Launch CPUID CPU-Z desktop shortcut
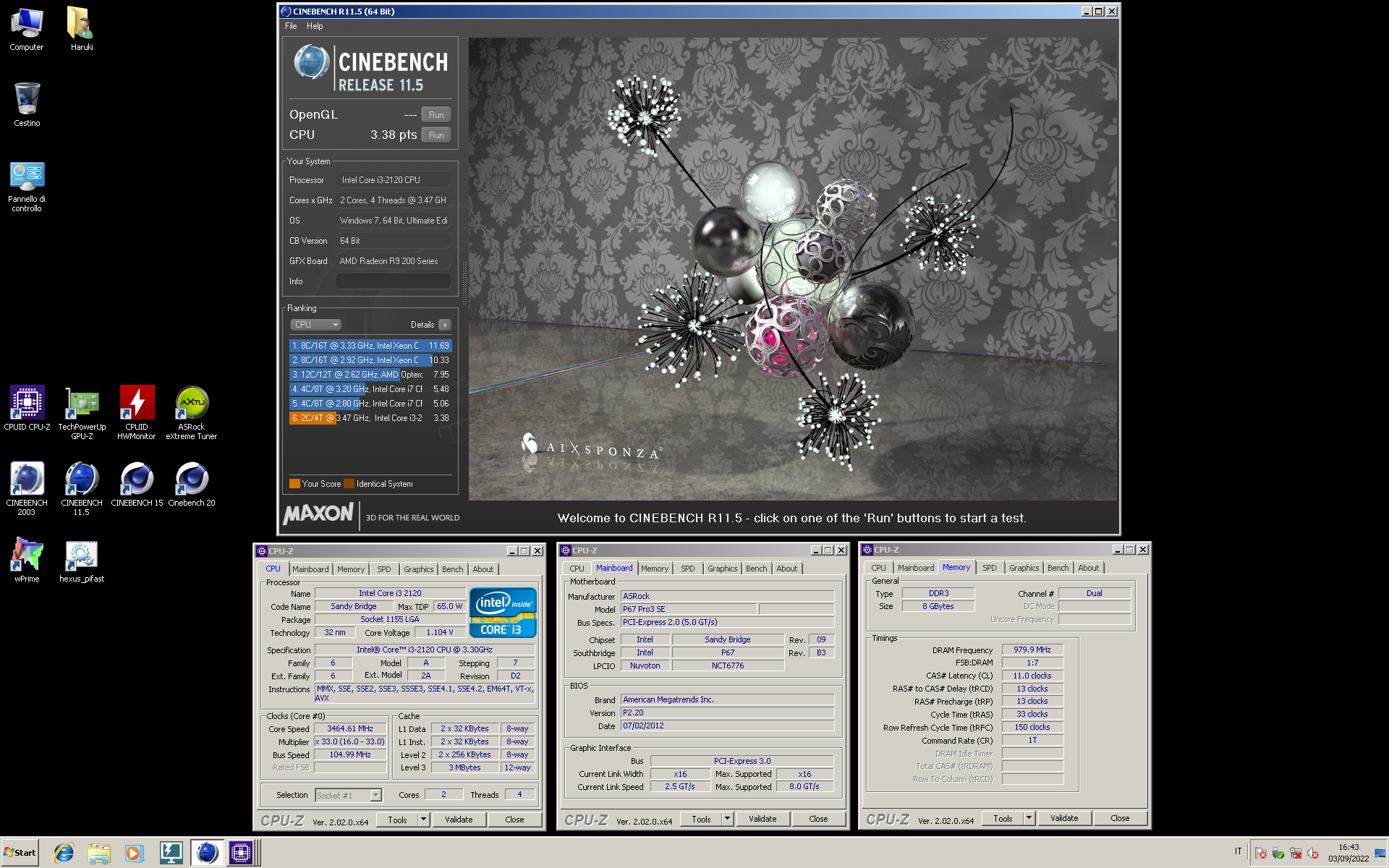This screenshot has height=868, width=1389. (x=27, y=409)
